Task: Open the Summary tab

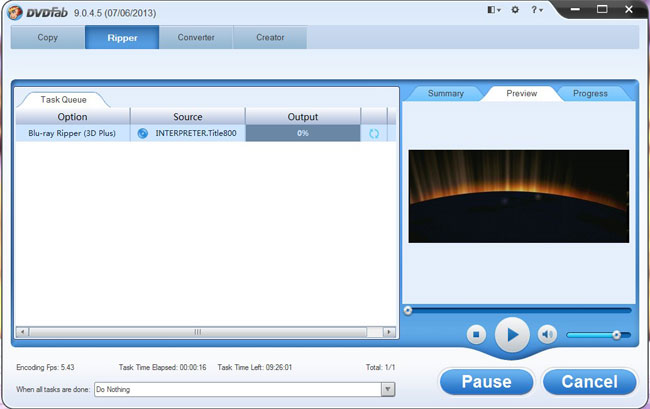Action: tap(446, 93)
